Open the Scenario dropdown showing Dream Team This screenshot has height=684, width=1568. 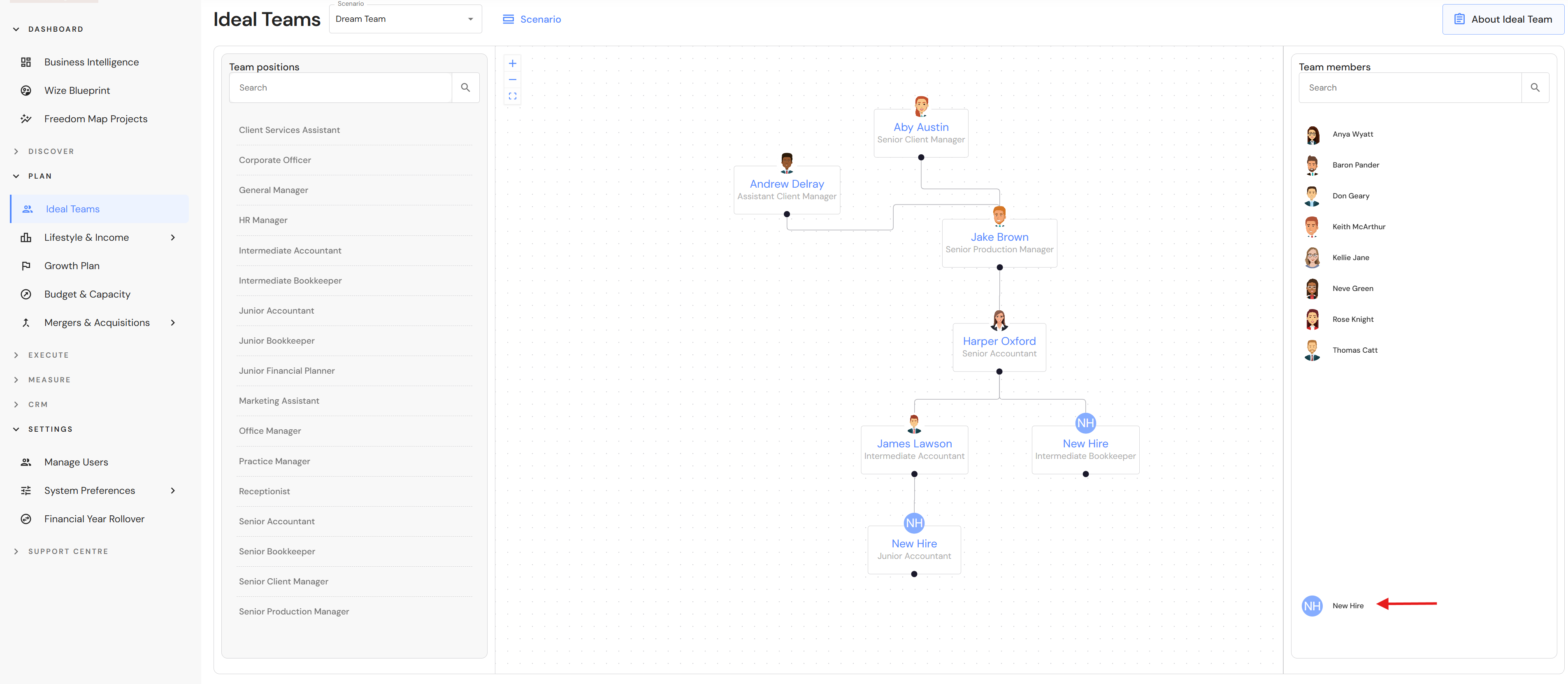[405, 19]
